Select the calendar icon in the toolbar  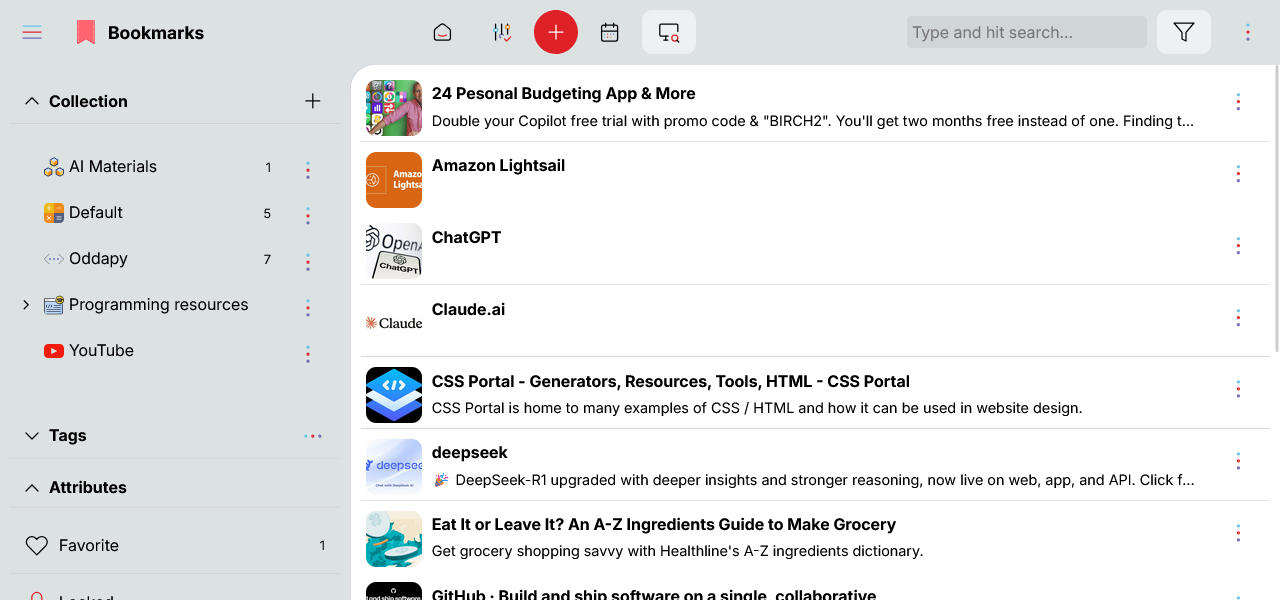tap(609, 31)
